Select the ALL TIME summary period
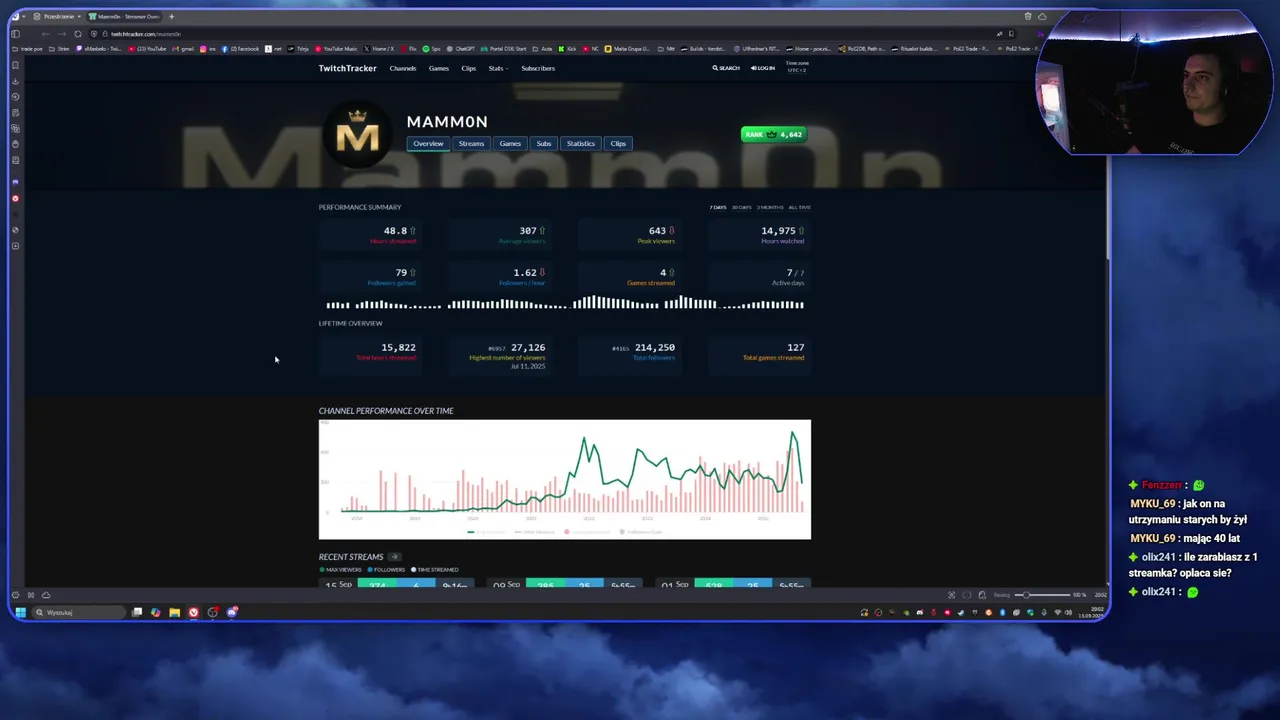Screen dimensions: 1280x720 (x=799, y=207)
